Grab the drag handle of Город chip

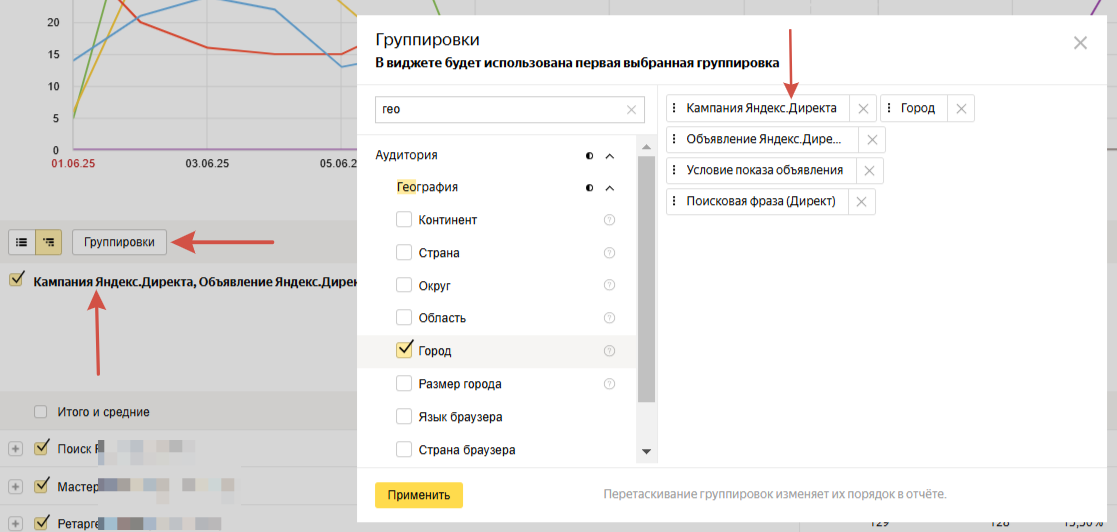coord(888,109)
